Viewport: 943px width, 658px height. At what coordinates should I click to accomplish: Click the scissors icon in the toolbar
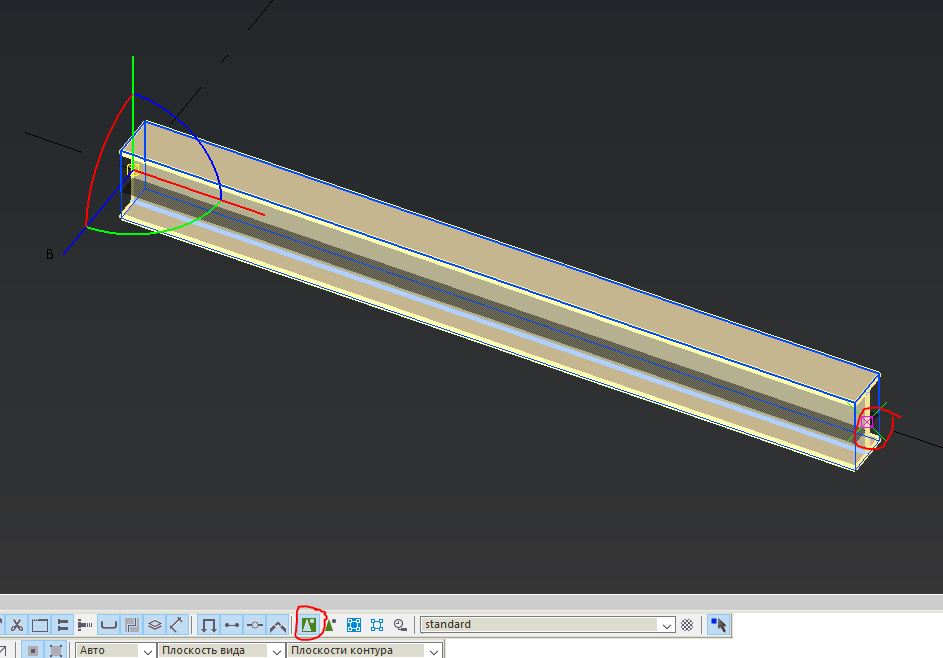(x=17, y=625)
